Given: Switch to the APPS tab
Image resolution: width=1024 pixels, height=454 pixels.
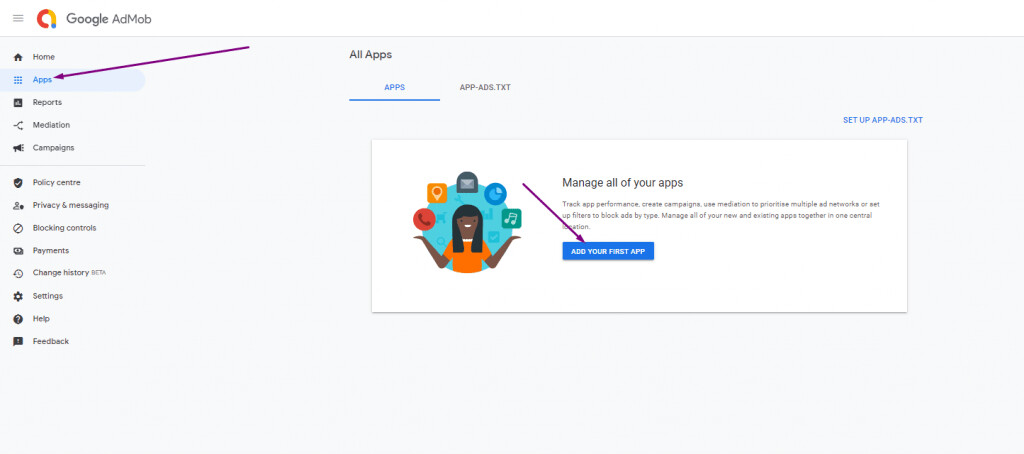Looking at the screenshot, I should pos(394,87).
